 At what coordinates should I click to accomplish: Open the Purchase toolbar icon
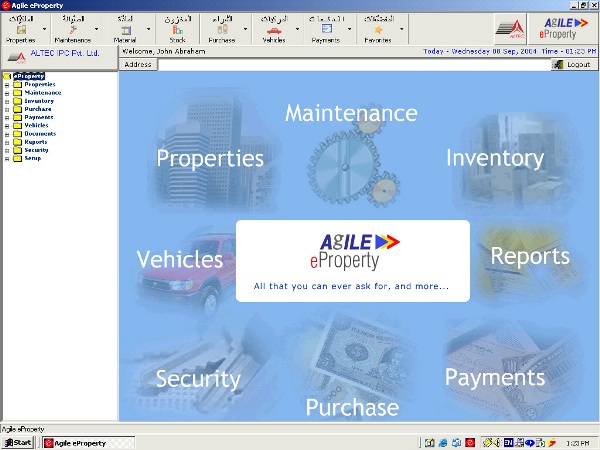pyautogui.click(x=222, y=29)
